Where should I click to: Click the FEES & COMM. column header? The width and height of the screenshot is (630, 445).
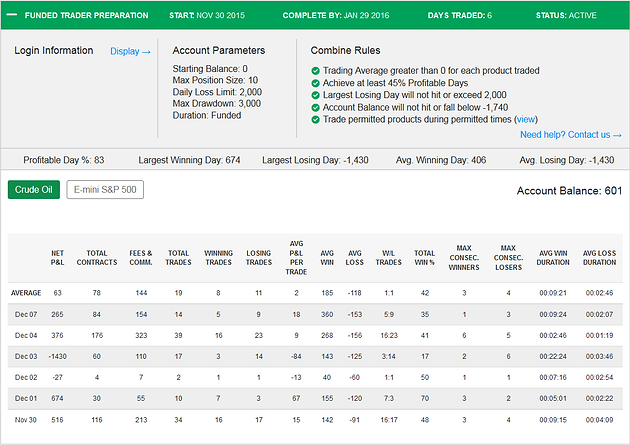[141, 258]
